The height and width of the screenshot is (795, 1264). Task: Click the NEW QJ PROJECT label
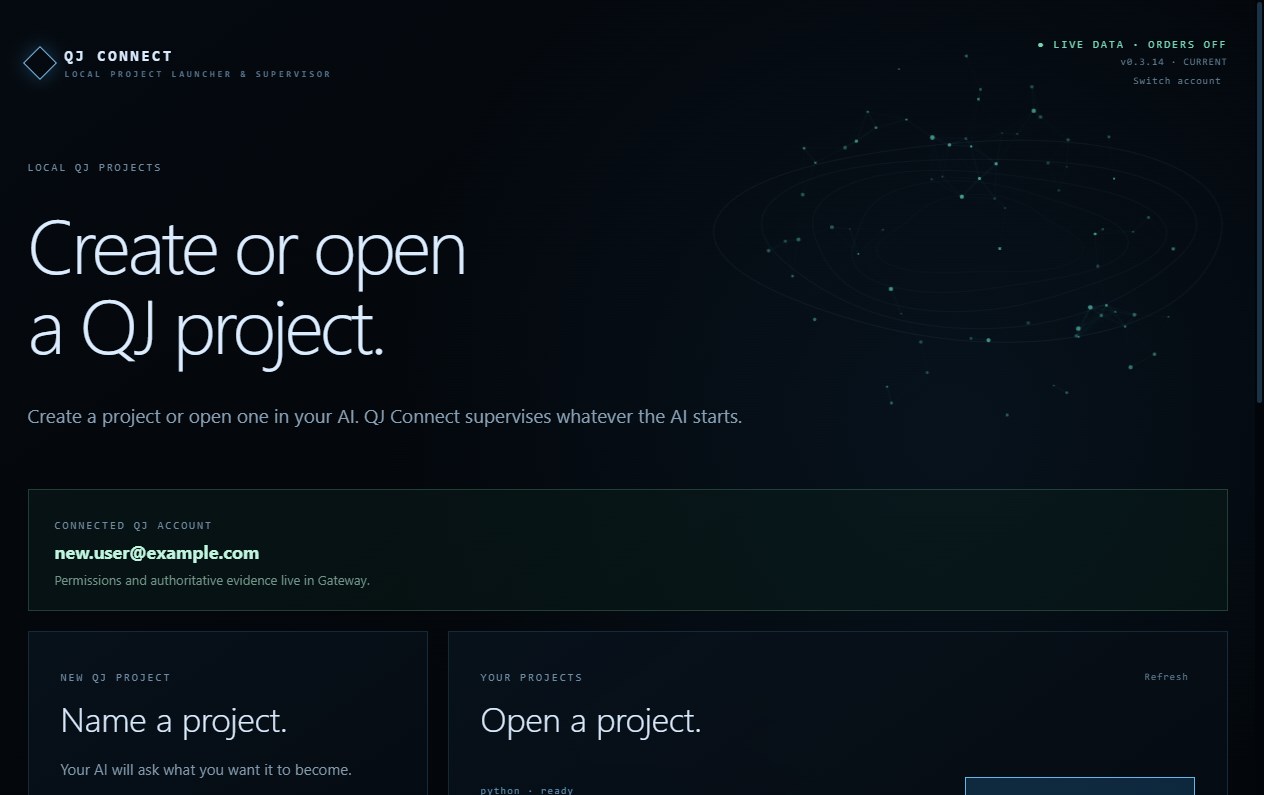coord(115,677)
